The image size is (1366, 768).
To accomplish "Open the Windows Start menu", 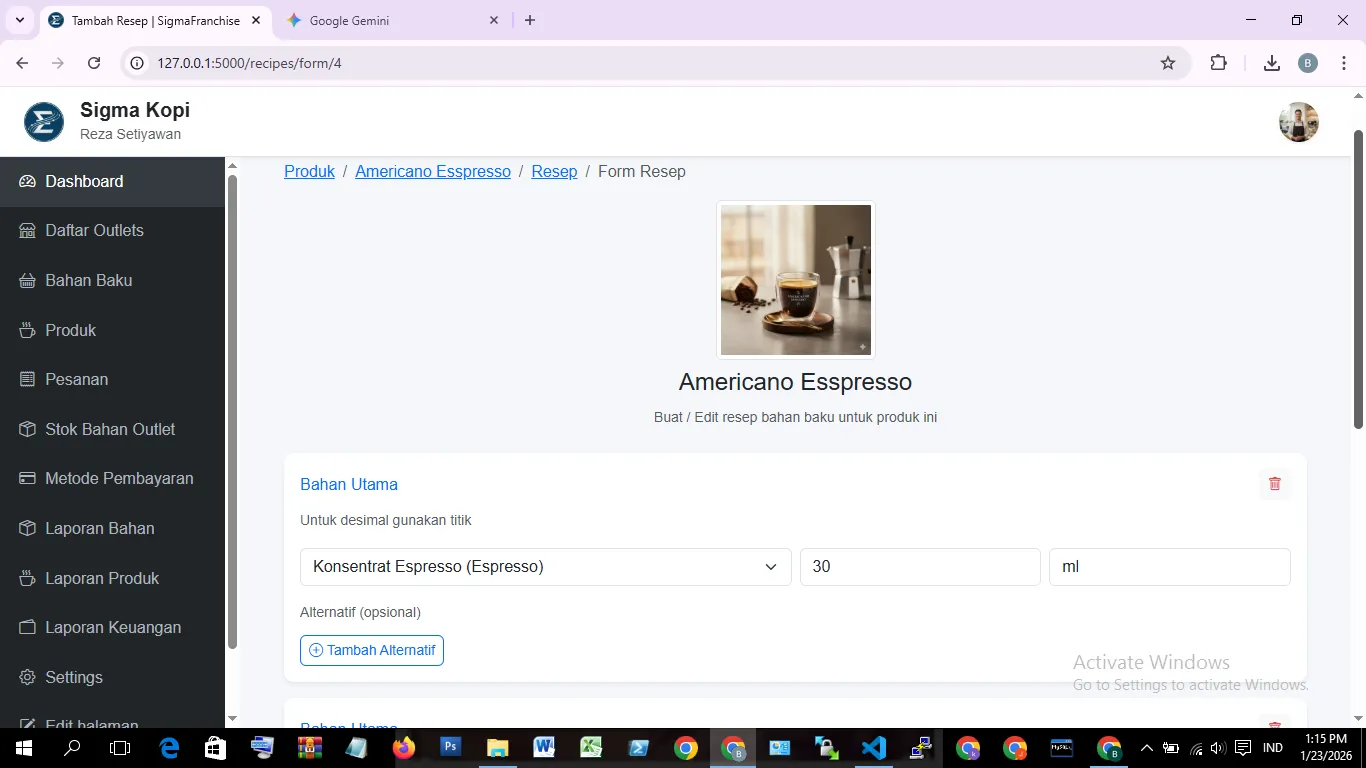I will [23, 748].
